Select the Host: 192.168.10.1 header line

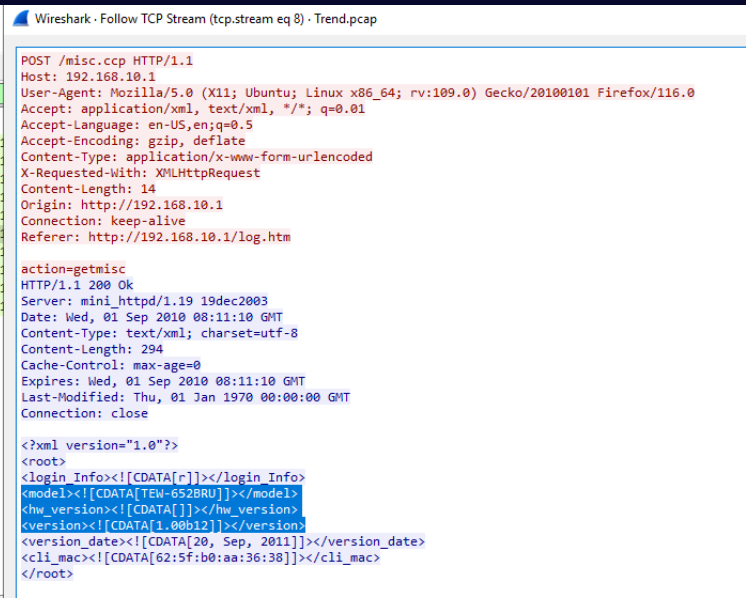click(x=88, y=77)
